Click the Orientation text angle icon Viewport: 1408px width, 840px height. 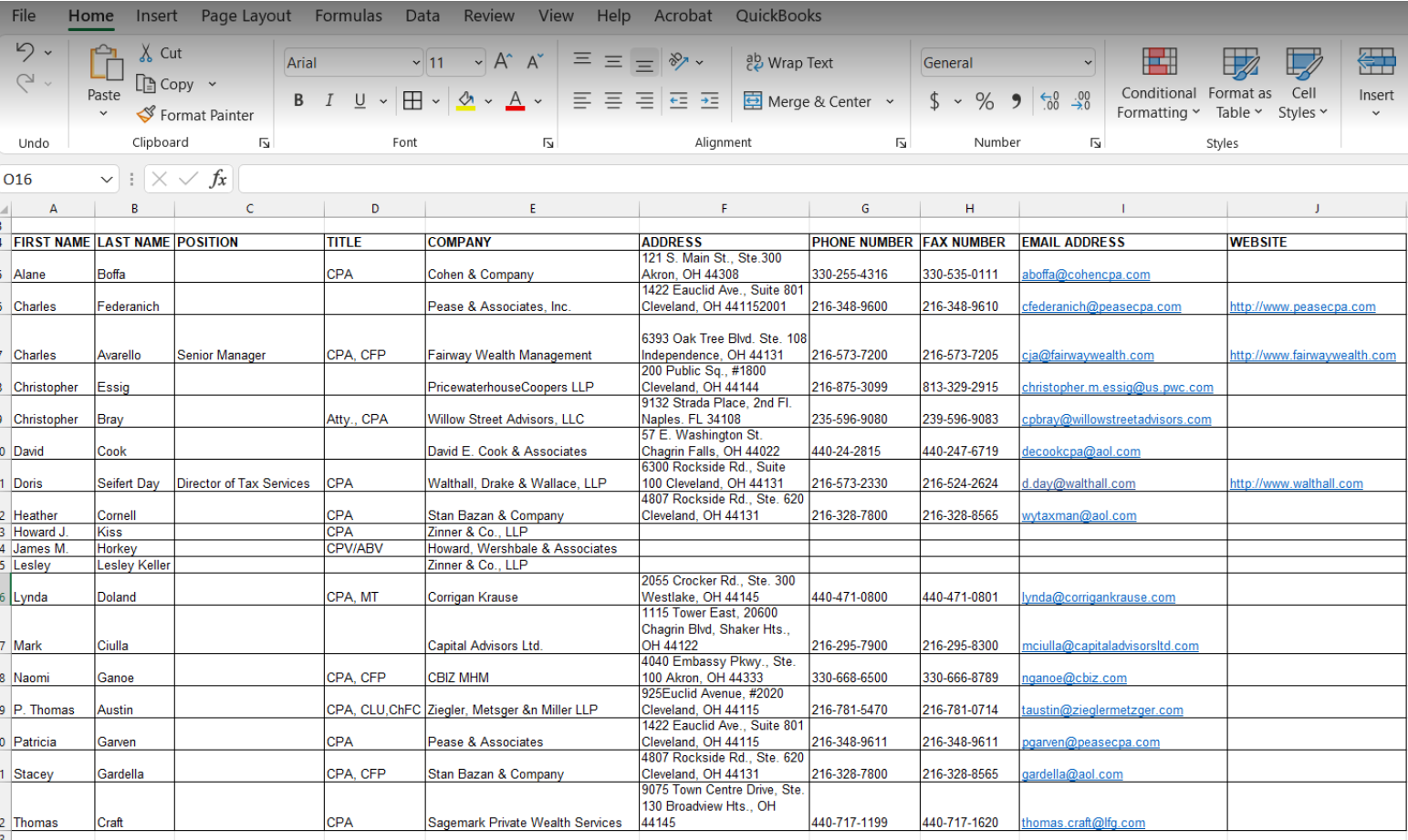click(678, 61)
